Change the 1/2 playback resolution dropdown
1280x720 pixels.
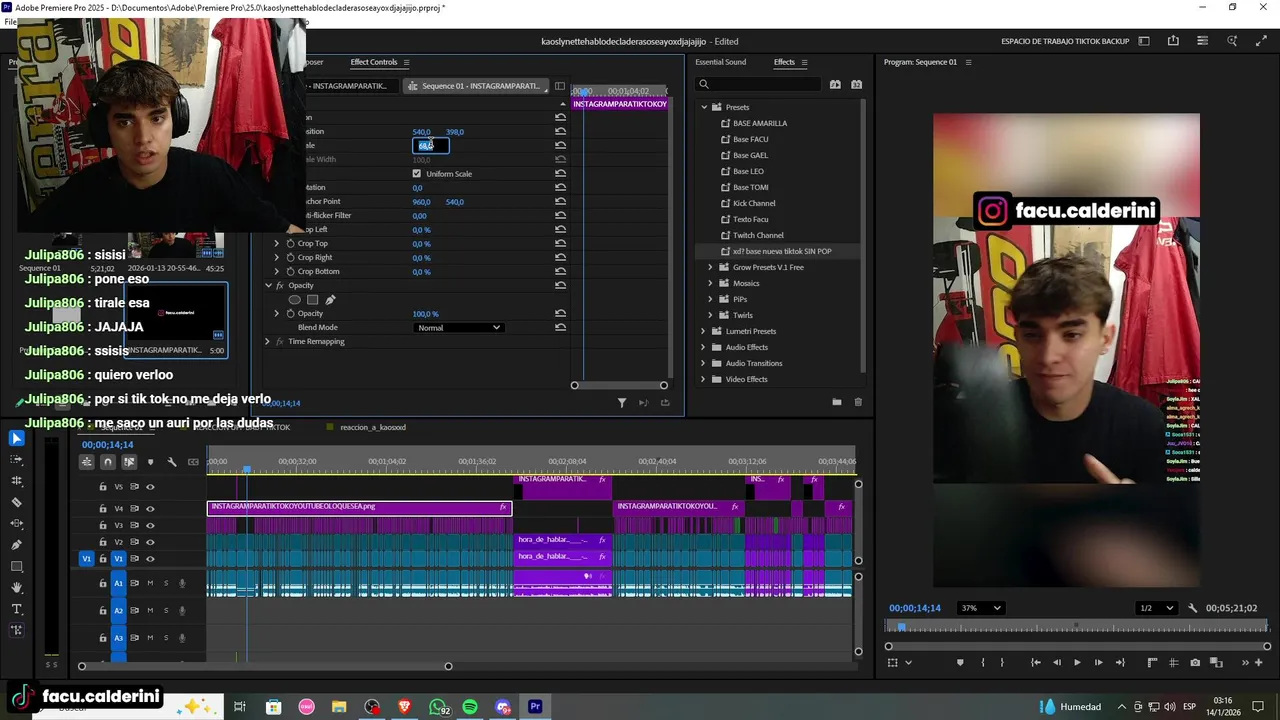1157,608
